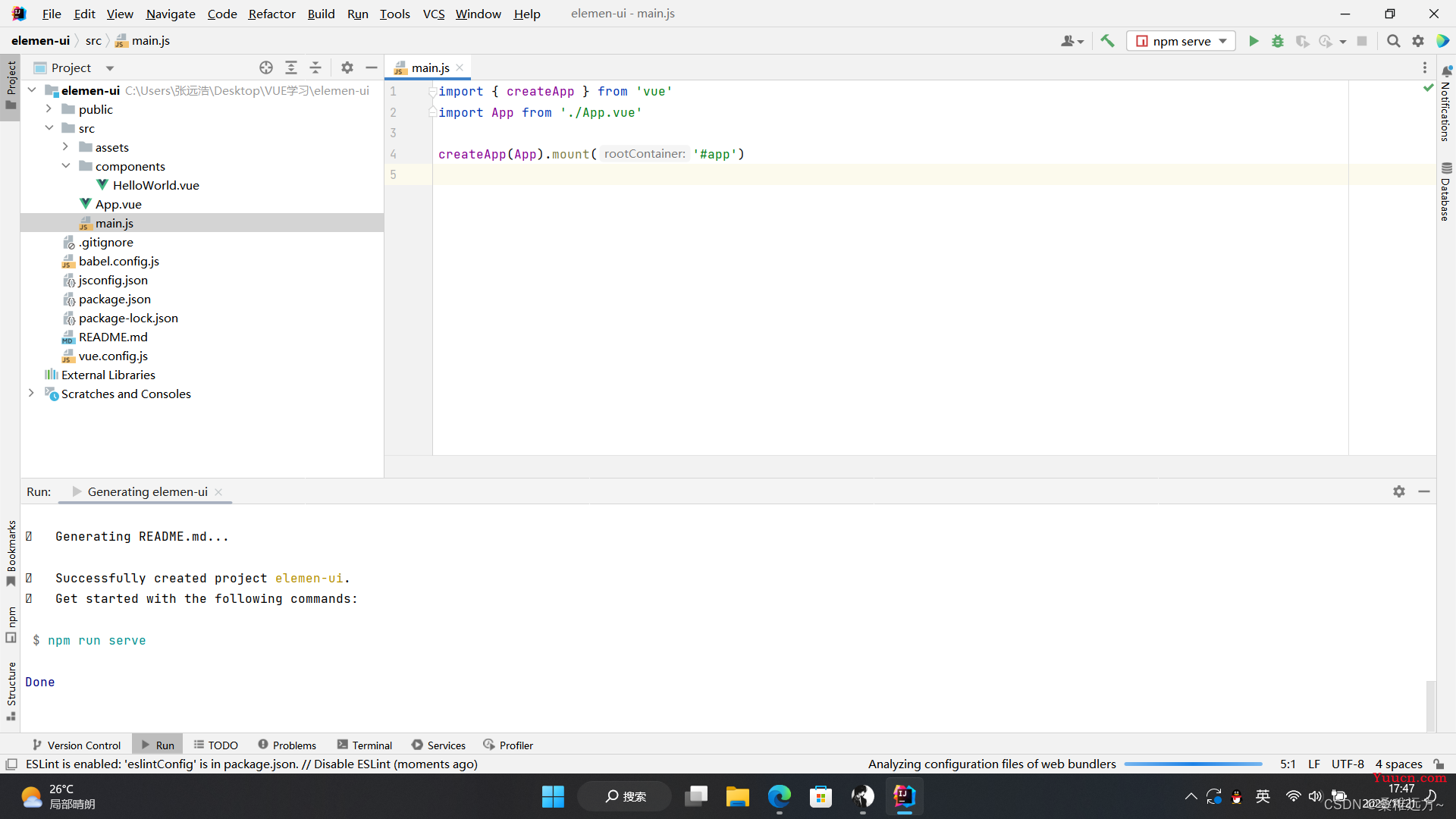
Task: Click the read-only lock icon in status bar
Action: [x=1439, y=764]
